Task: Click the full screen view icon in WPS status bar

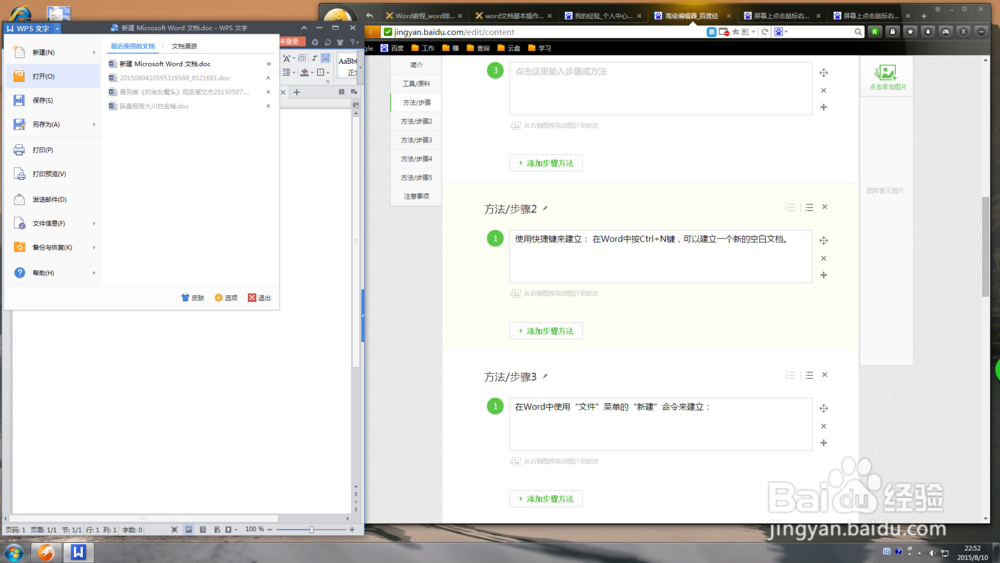Action: (174, 529)
